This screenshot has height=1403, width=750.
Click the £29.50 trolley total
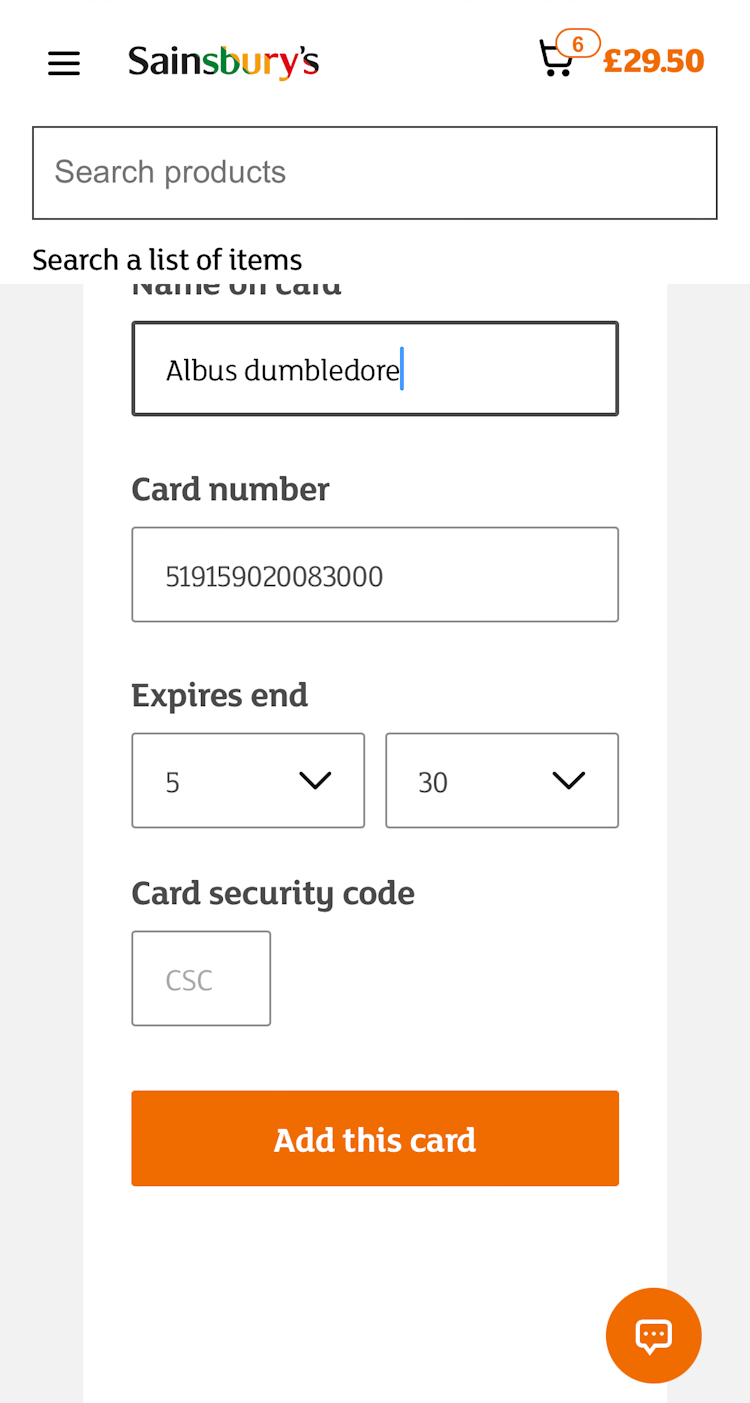(x=654, y=61)
